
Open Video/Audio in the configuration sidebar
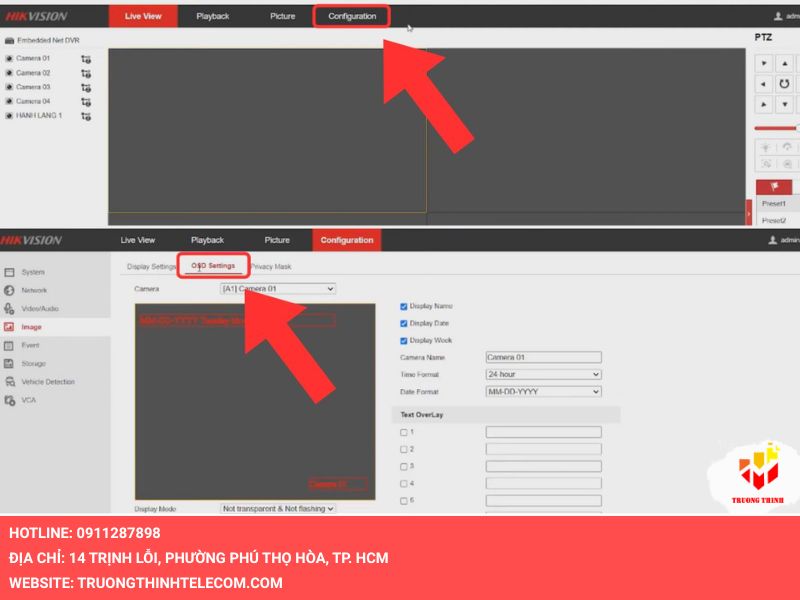[x=40, y=309]
